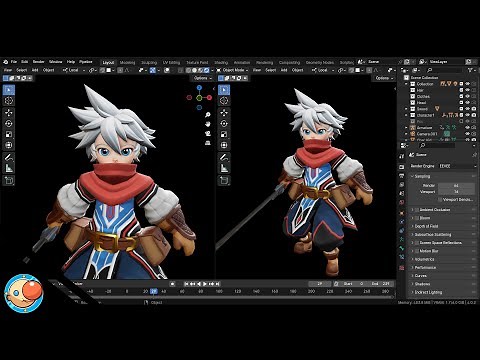Select the Measure tool in right viewport
The height and width of the screenshot is (360, 480).
point(224,168)
